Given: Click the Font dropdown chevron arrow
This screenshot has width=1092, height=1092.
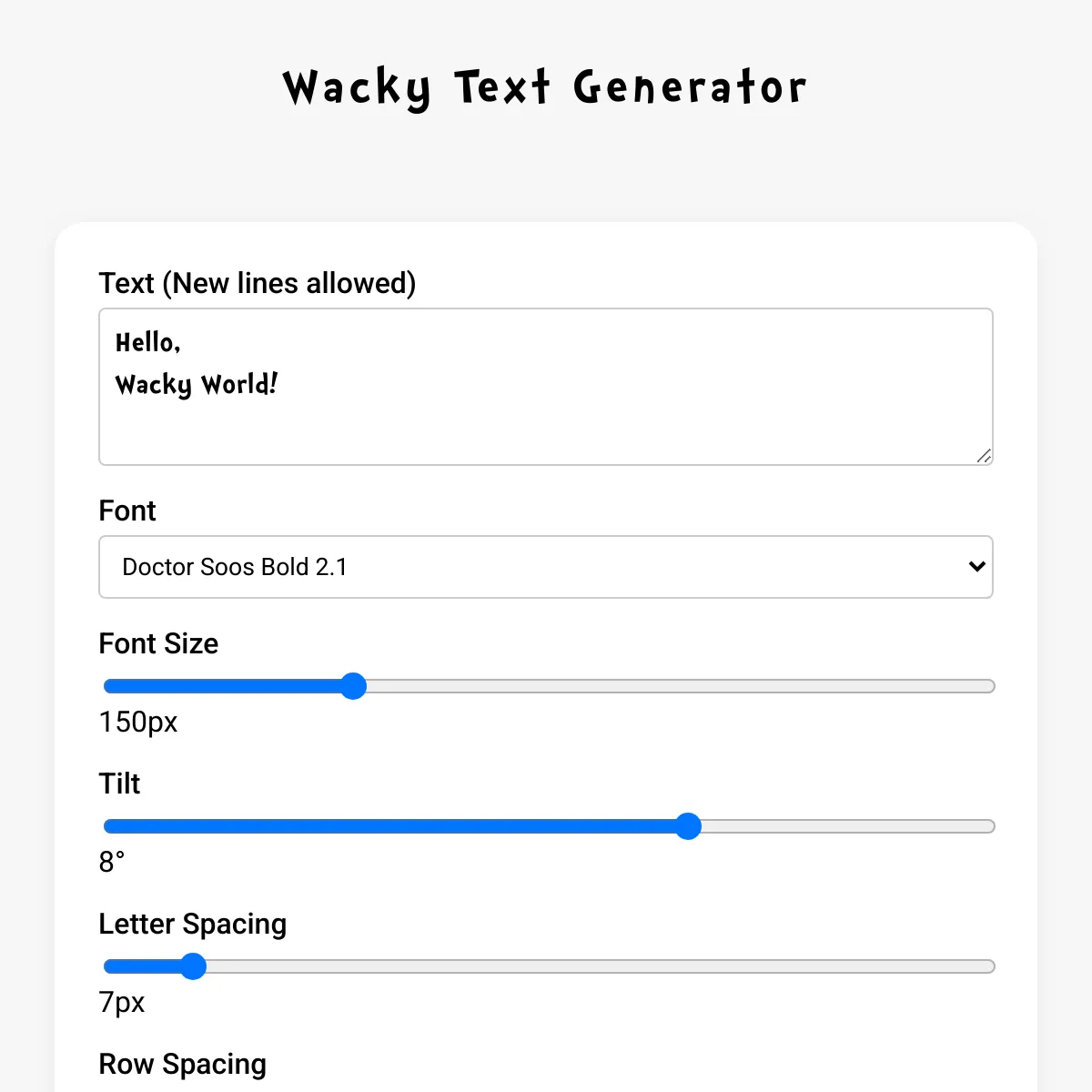Looking at the screenshot, I should [x=976, y=566].
